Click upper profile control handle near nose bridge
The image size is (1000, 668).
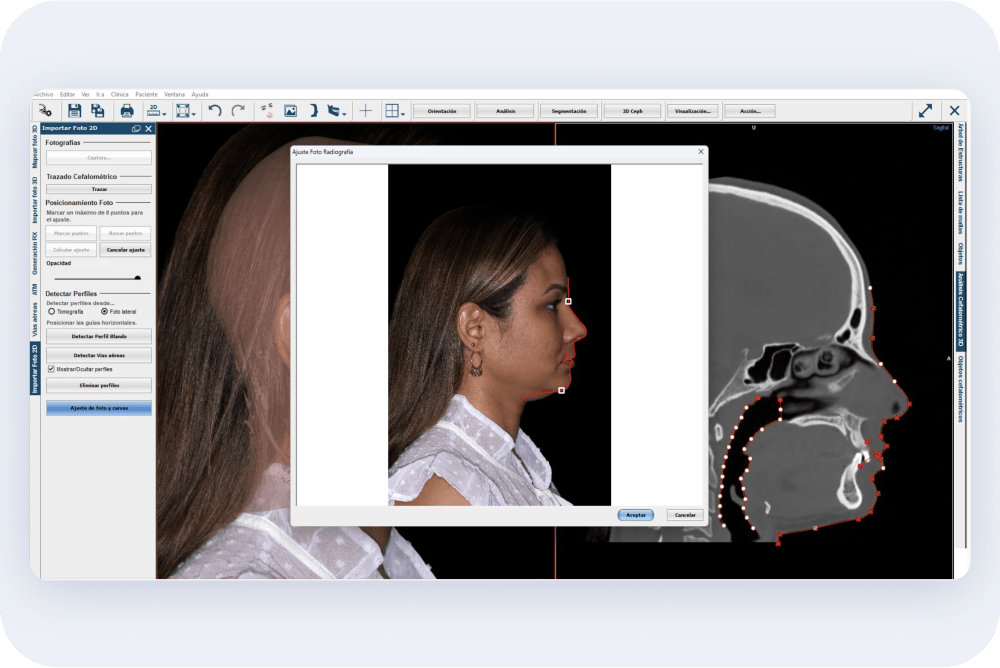[x=568, y=301]
